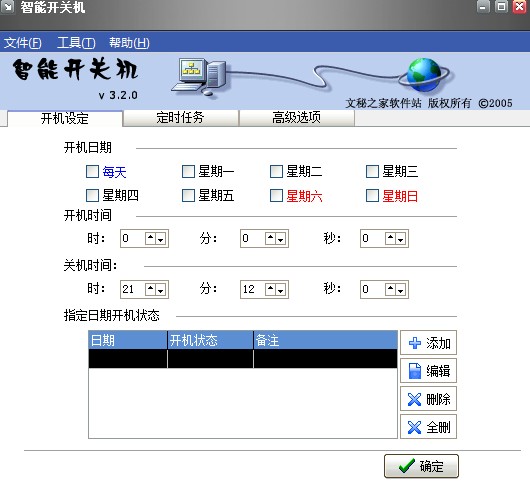
Task: Increase startup second with up arrow
Action: point(390,239)
